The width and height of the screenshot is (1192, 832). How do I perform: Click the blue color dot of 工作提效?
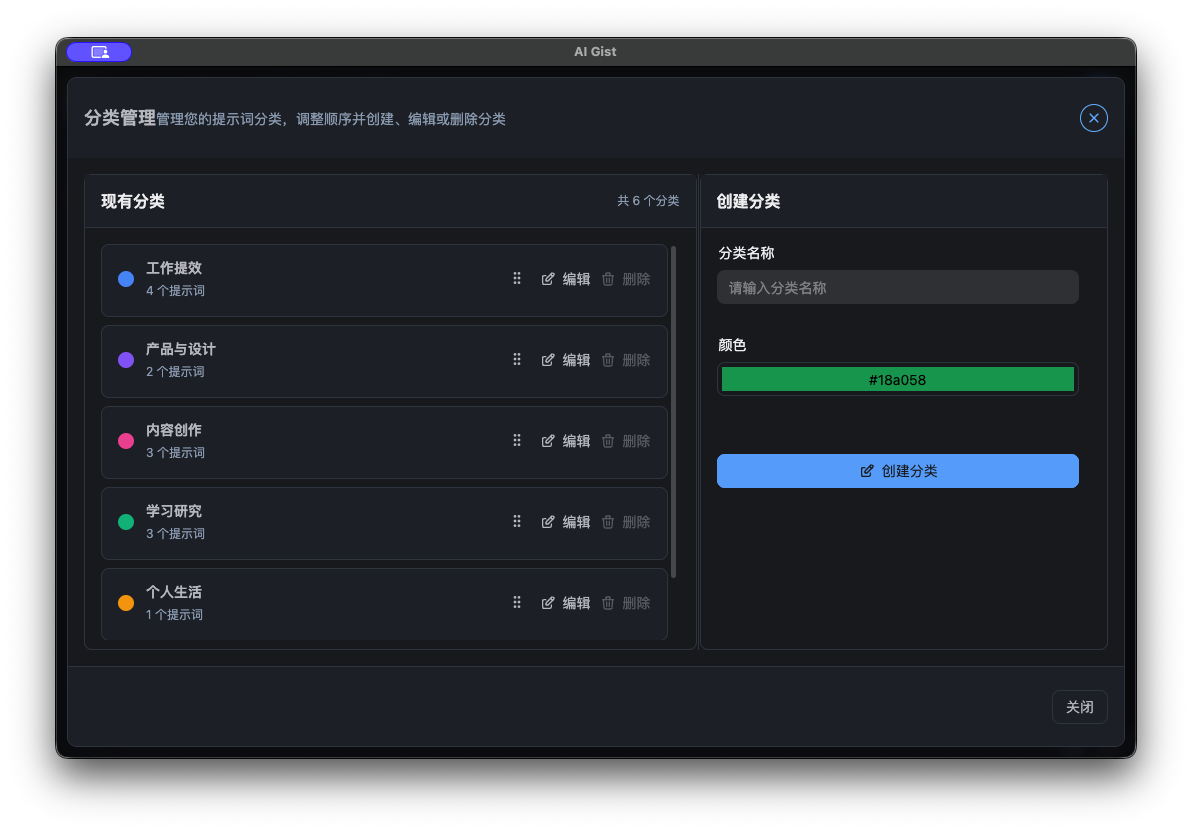126,279
